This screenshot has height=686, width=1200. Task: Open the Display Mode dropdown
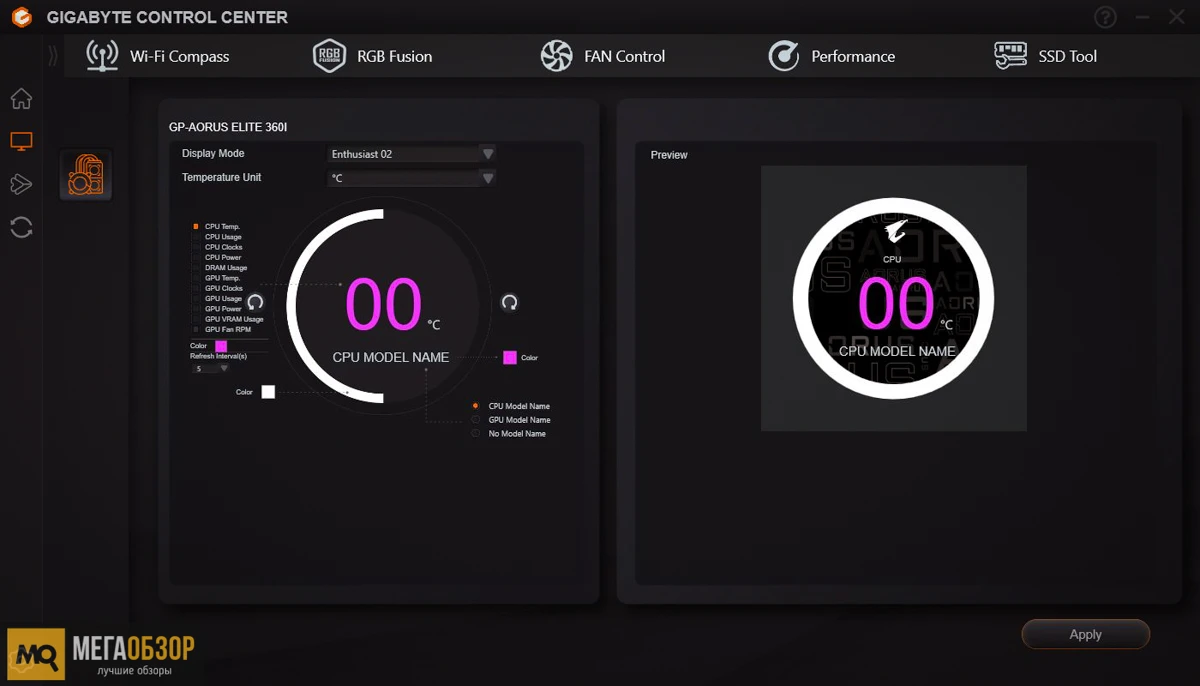pyautogui.click(x=412, y=154)
